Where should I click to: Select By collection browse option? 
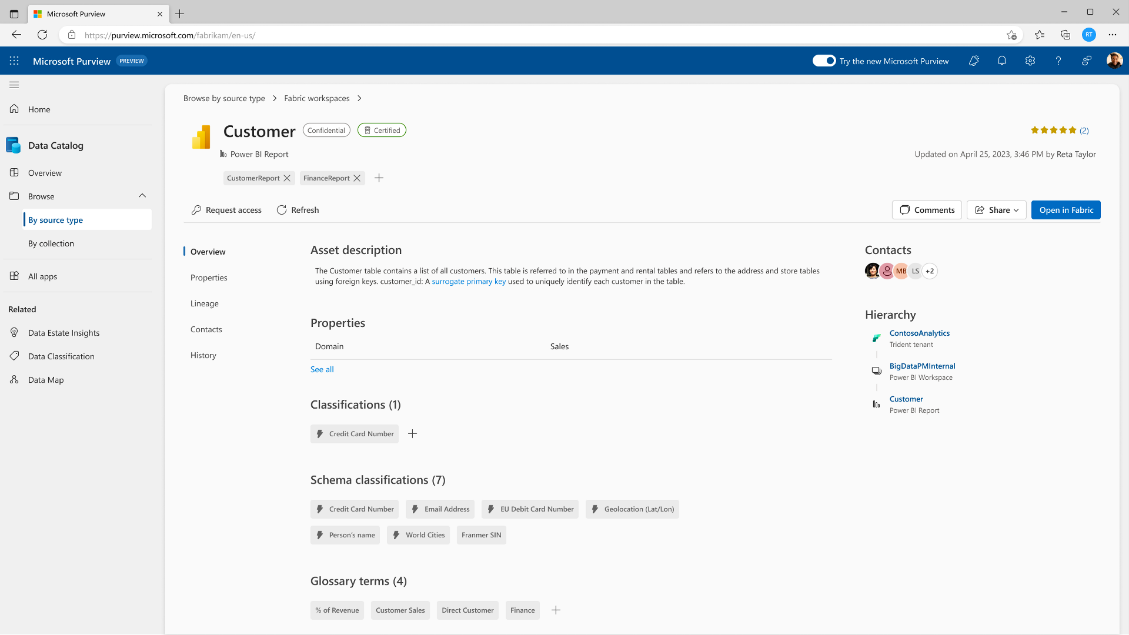pyautogui.click(x=51, y=243)
